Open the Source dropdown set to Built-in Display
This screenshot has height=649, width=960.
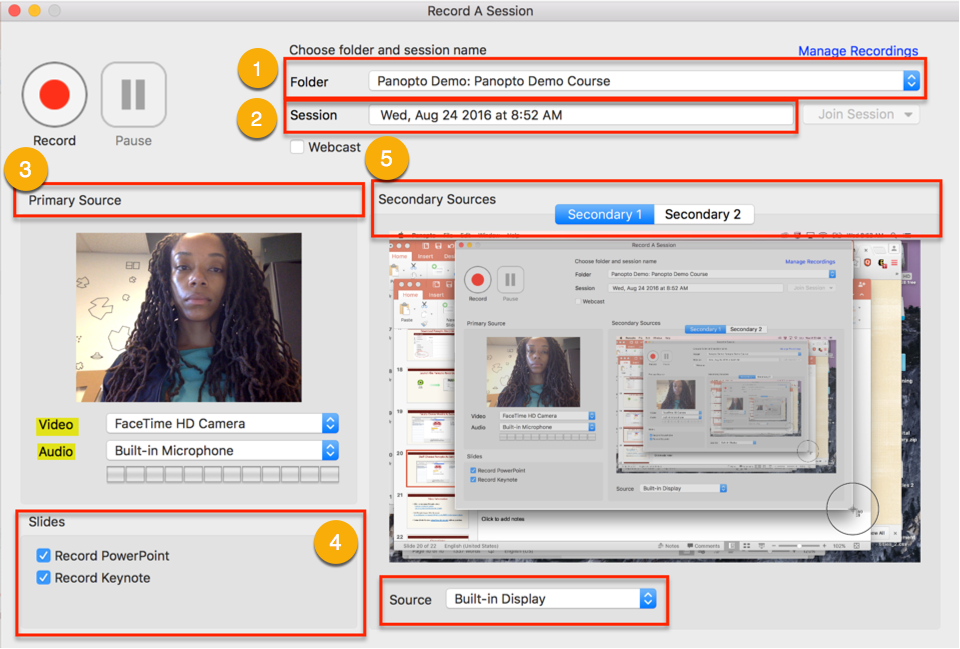(x=551, y=599)
